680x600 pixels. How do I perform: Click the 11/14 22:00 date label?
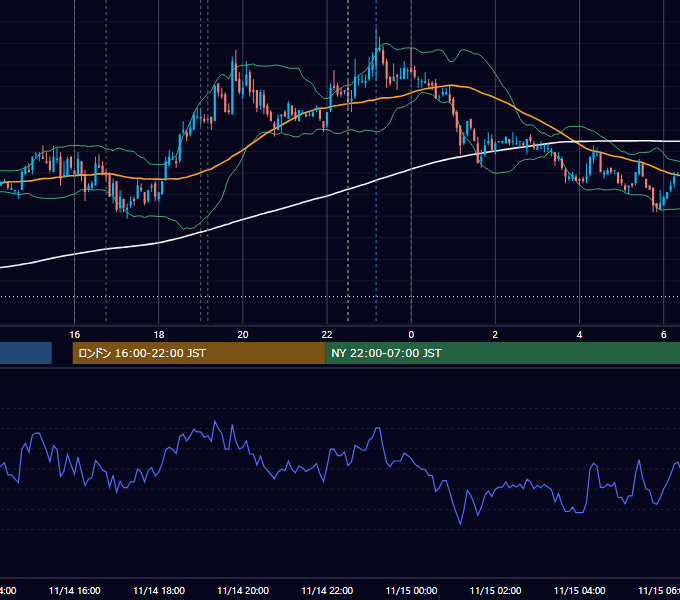(x=327, y=590)
